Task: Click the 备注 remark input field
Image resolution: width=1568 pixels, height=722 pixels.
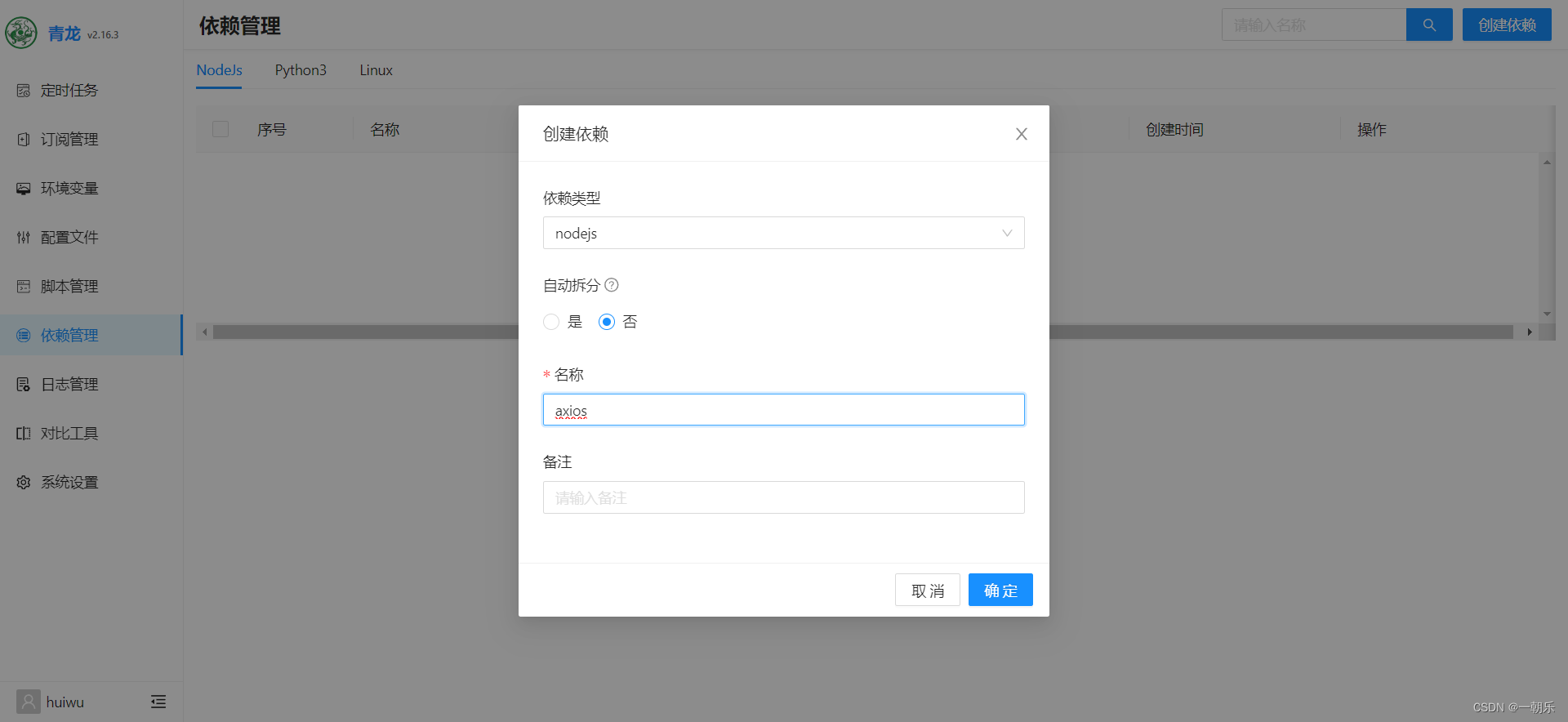Action: [x=783, y=497]
